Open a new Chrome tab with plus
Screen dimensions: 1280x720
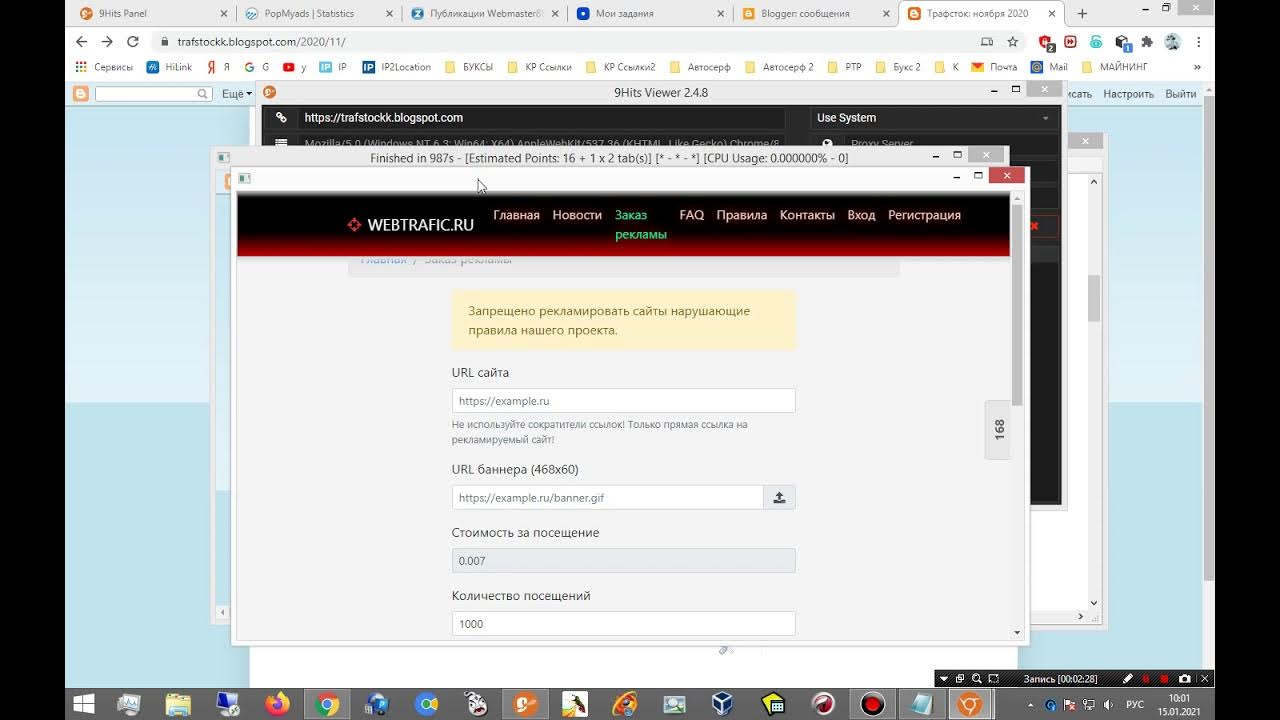[x=1082, y=14]
